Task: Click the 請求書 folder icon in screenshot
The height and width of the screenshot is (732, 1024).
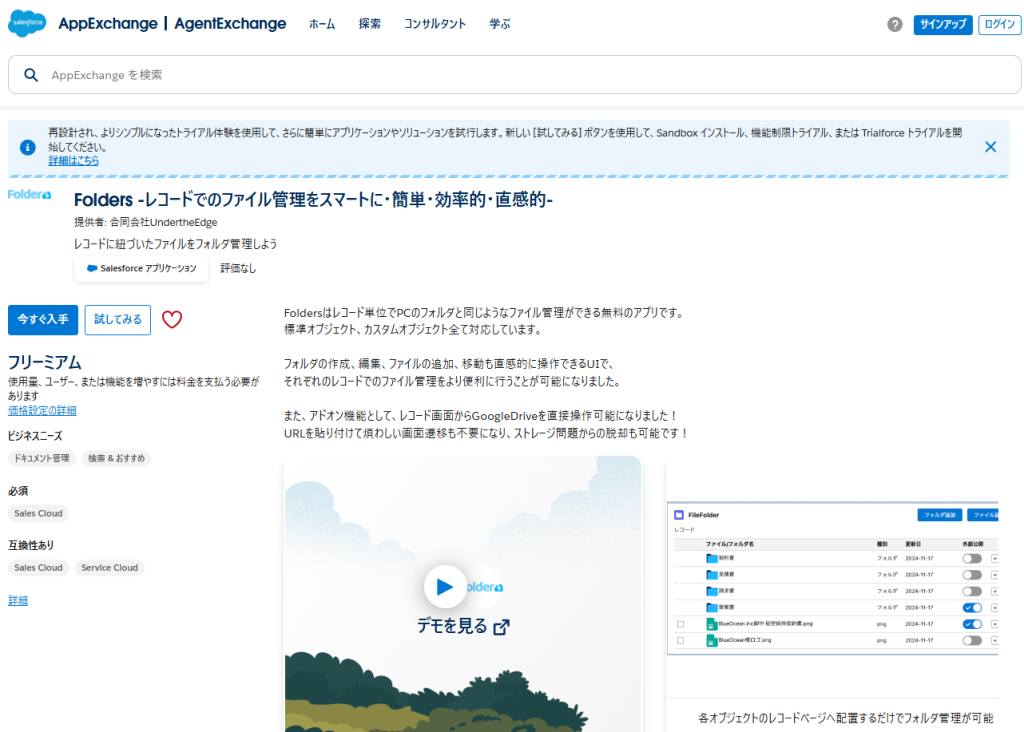Action: pyautogui.click(x=711, y=591)
